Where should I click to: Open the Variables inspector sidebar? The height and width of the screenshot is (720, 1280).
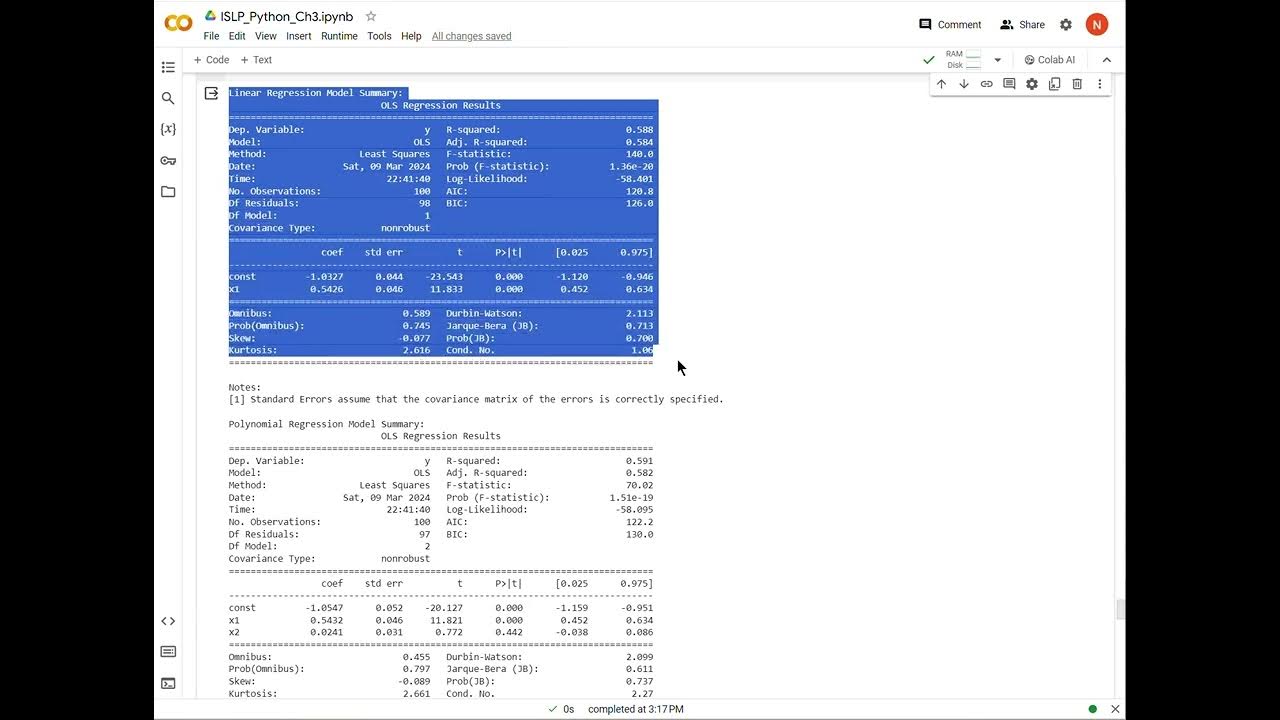coord(168,129)
